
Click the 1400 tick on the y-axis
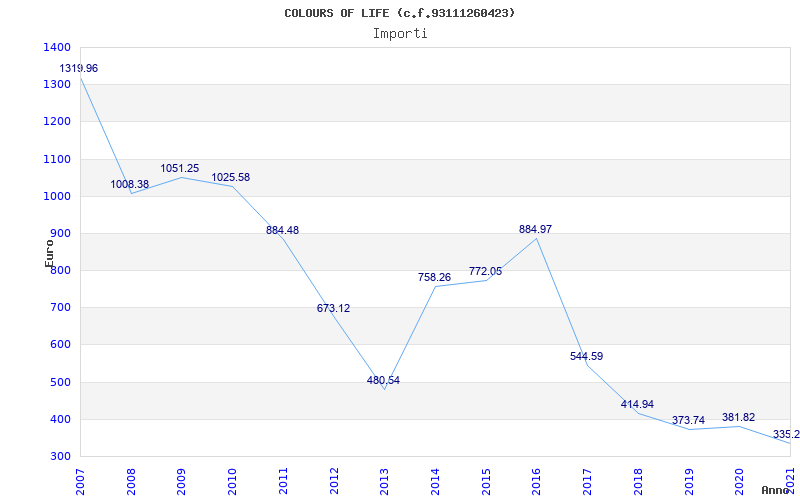[58, 47]
